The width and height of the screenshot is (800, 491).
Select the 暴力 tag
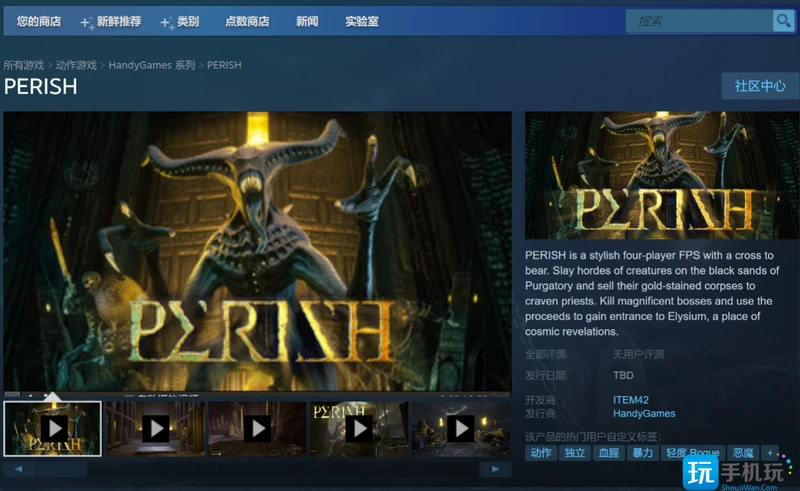(642, 453)
